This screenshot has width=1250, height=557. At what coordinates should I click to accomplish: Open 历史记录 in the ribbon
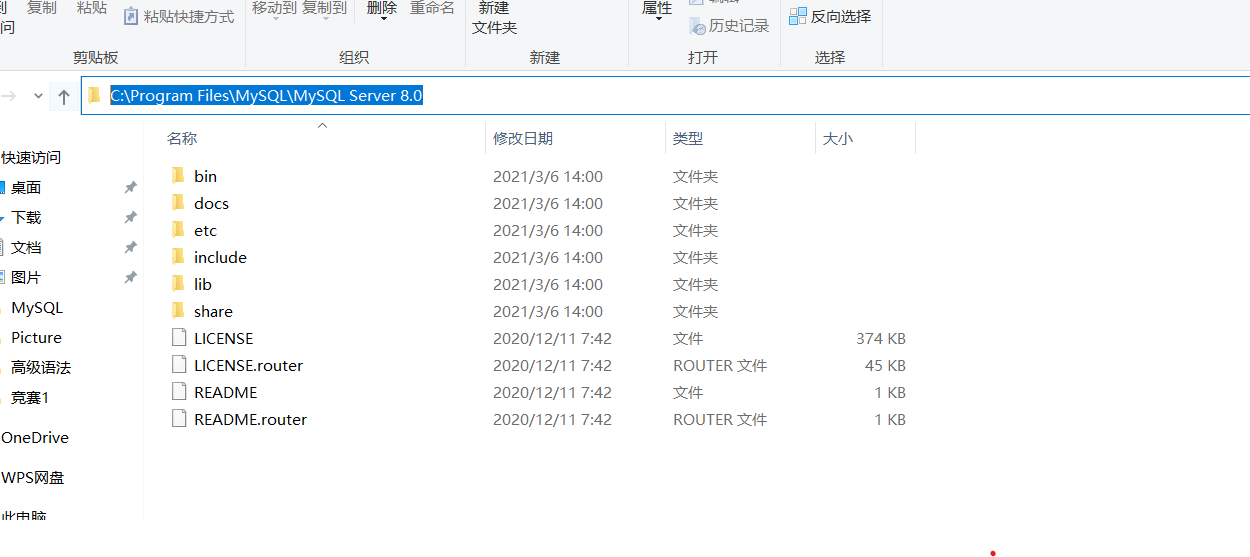coord(730,26)
